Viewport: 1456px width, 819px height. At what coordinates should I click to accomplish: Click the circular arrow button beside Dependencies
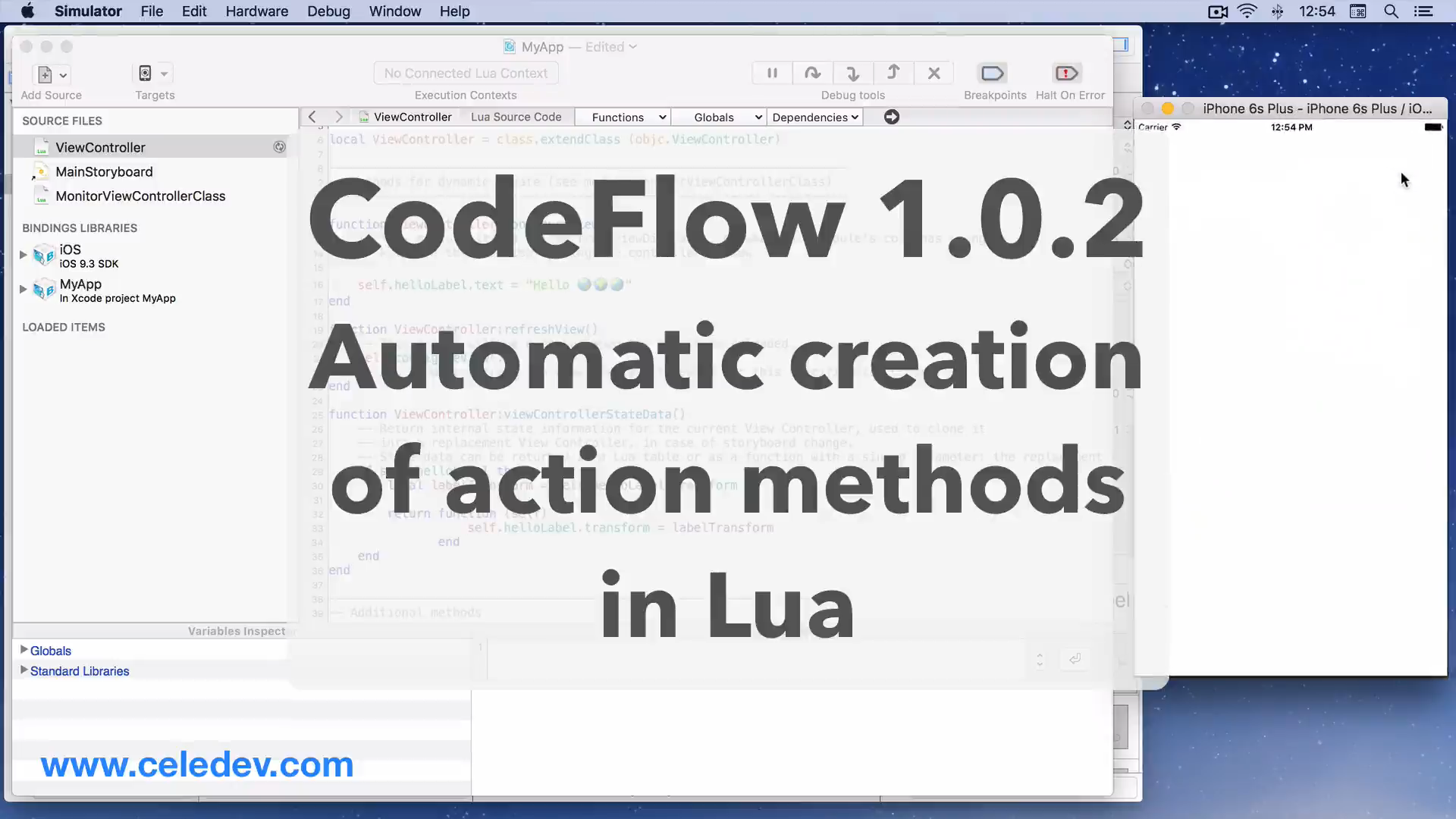[x=892, y=117]
